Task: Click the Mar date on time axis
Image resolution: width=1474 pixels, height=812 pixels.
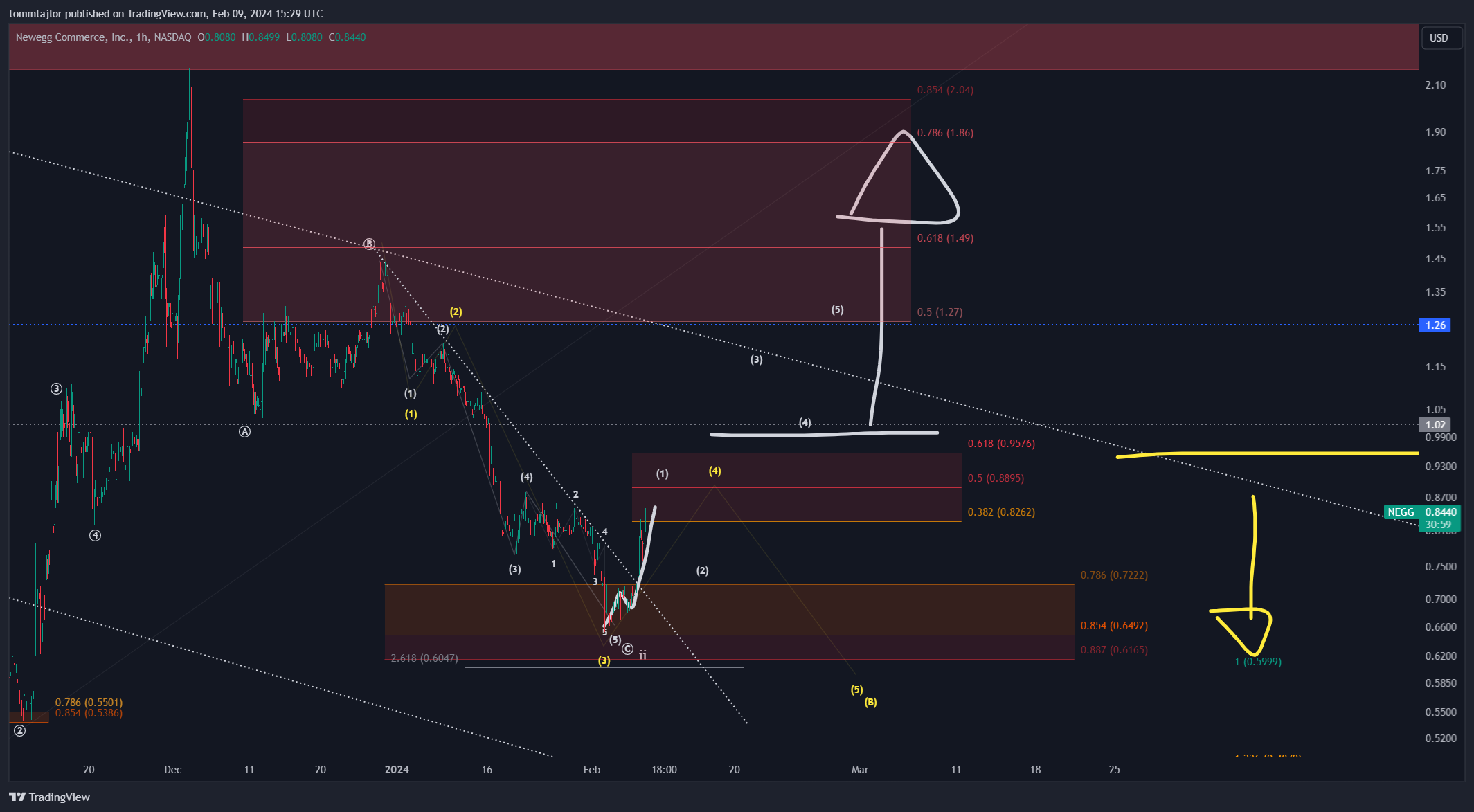Action: 860,770
